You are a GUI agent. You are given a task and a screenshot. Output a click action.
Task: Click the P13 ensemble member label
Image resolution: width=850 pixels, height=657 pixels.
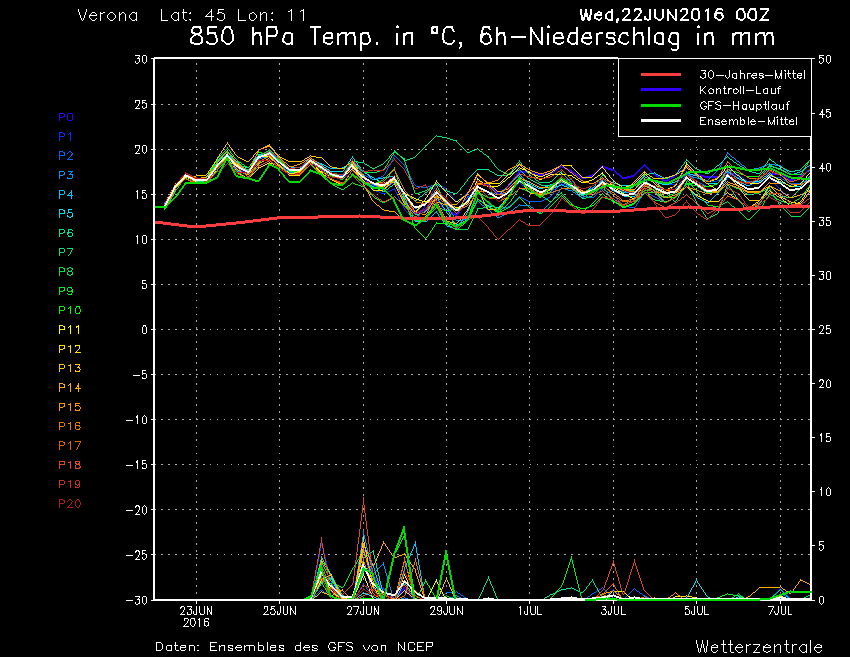click(x=69, y=368)
